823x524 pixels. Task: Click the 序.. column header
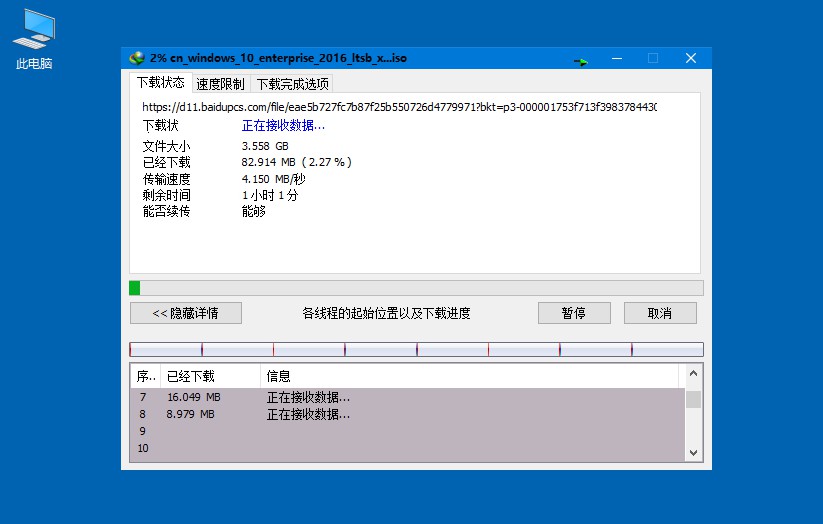pyautogui.click(x=145, y=376)
